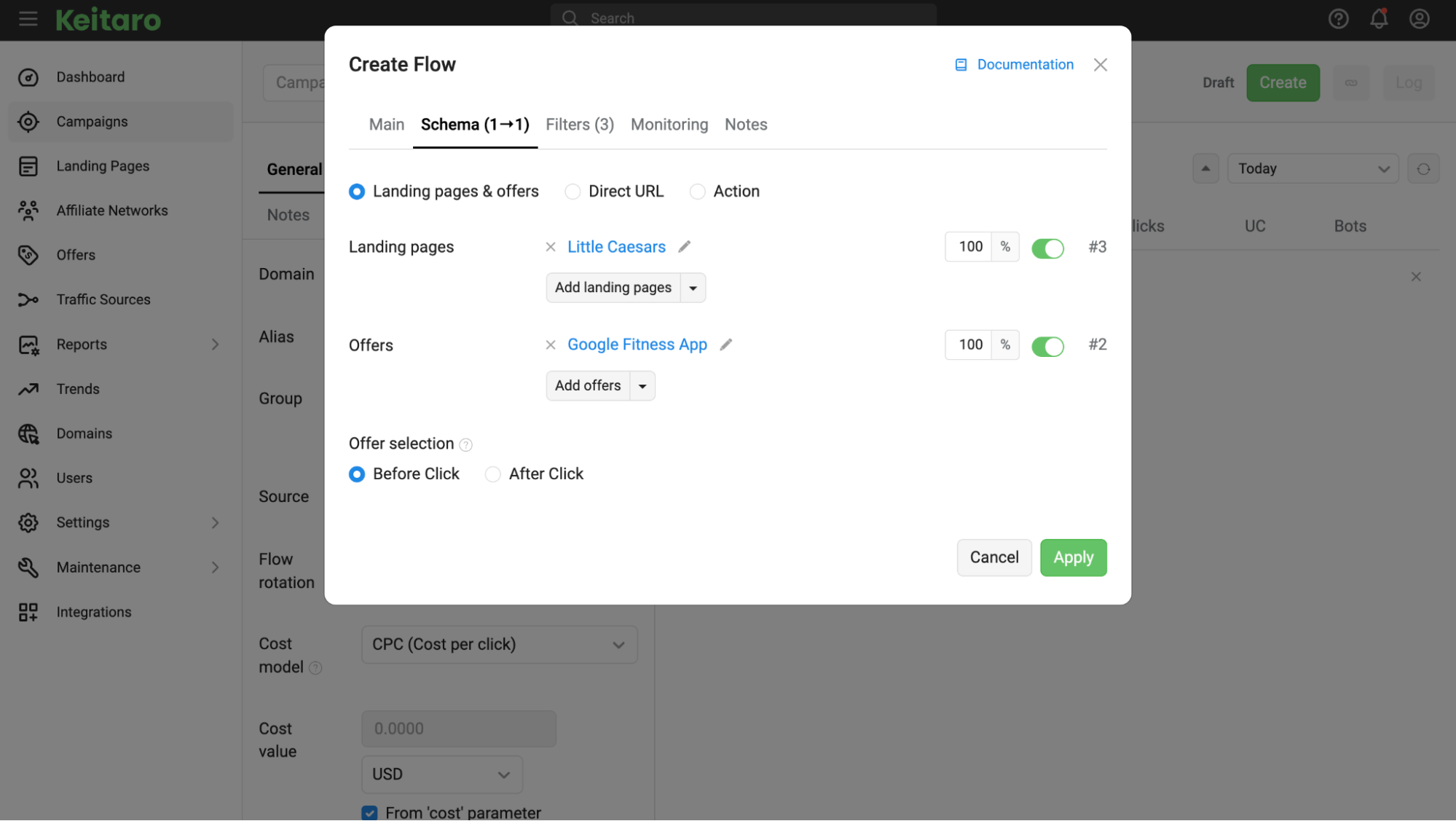Click the Cancel button
The width and height of the screenshot is (1456, 821).
pos(993,558)
